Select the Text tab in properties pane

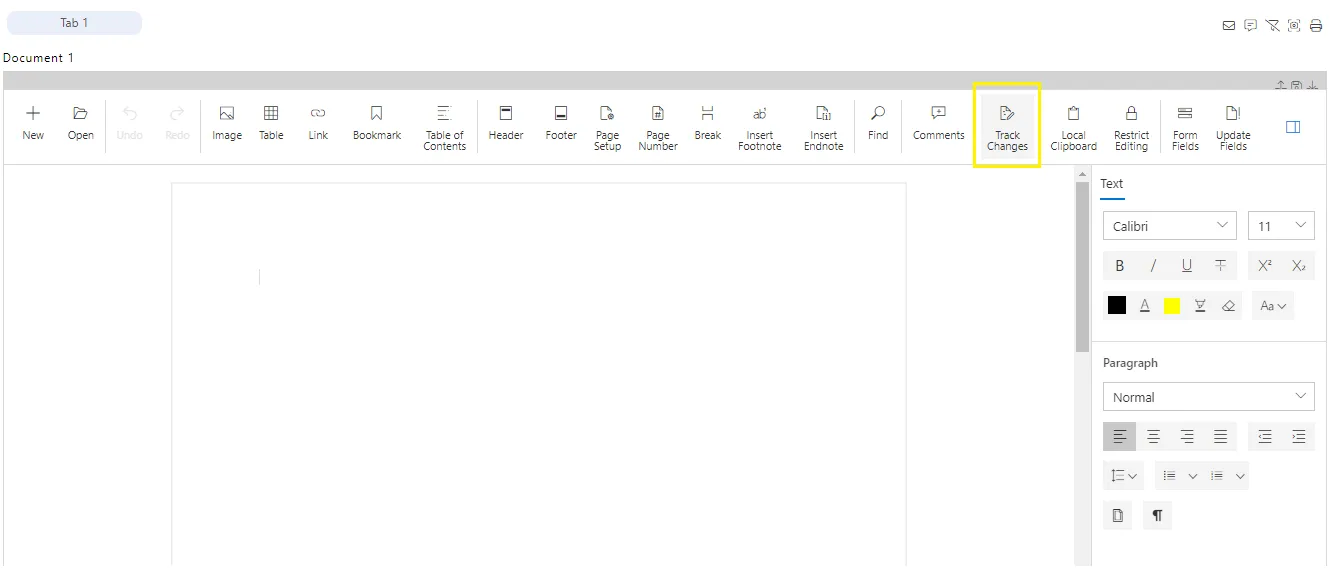tap(1111, 185)
